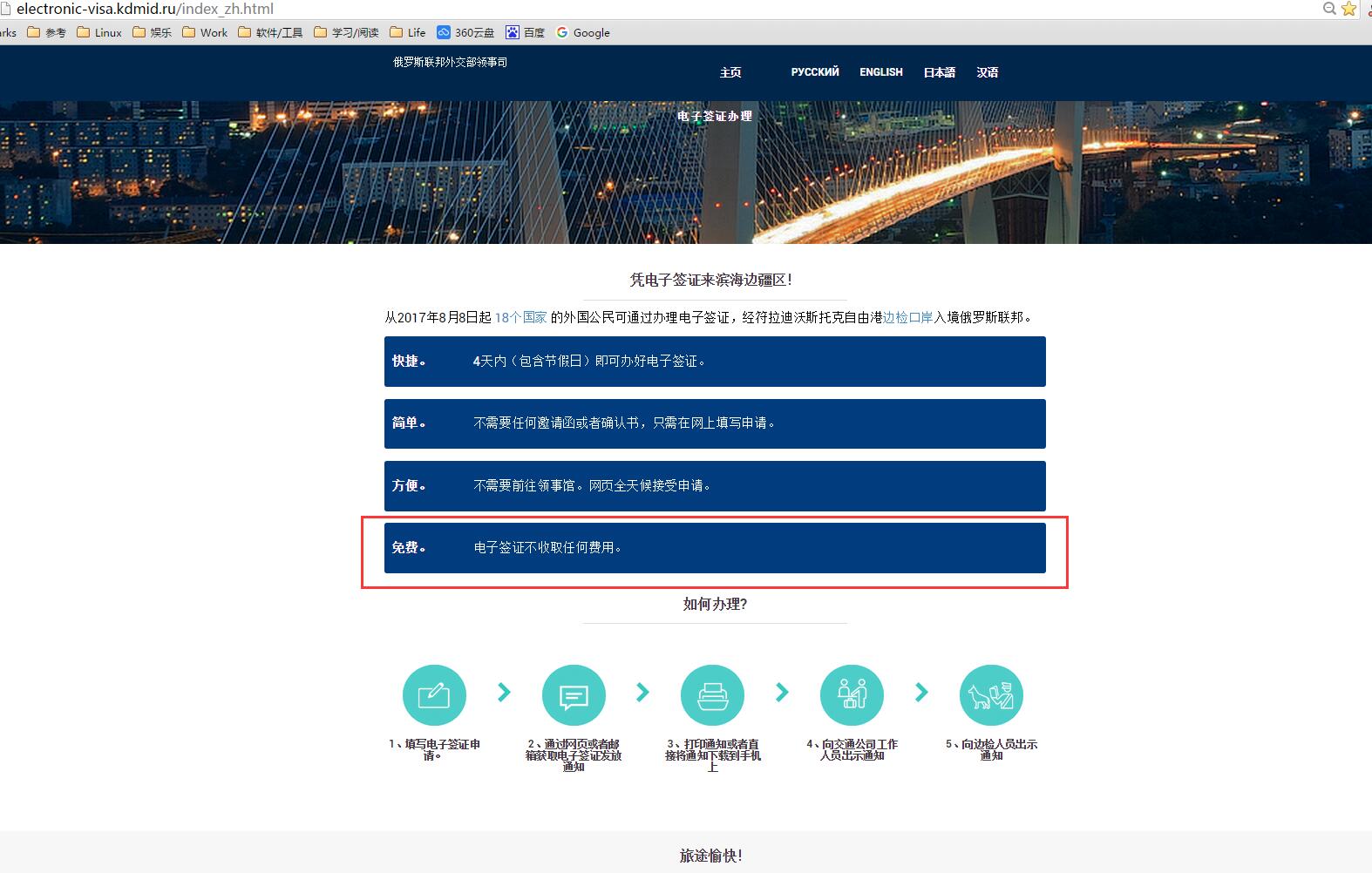
Task: Click step 3 label 打印通知或下载到手机
Action: click(x=712, y=755)
